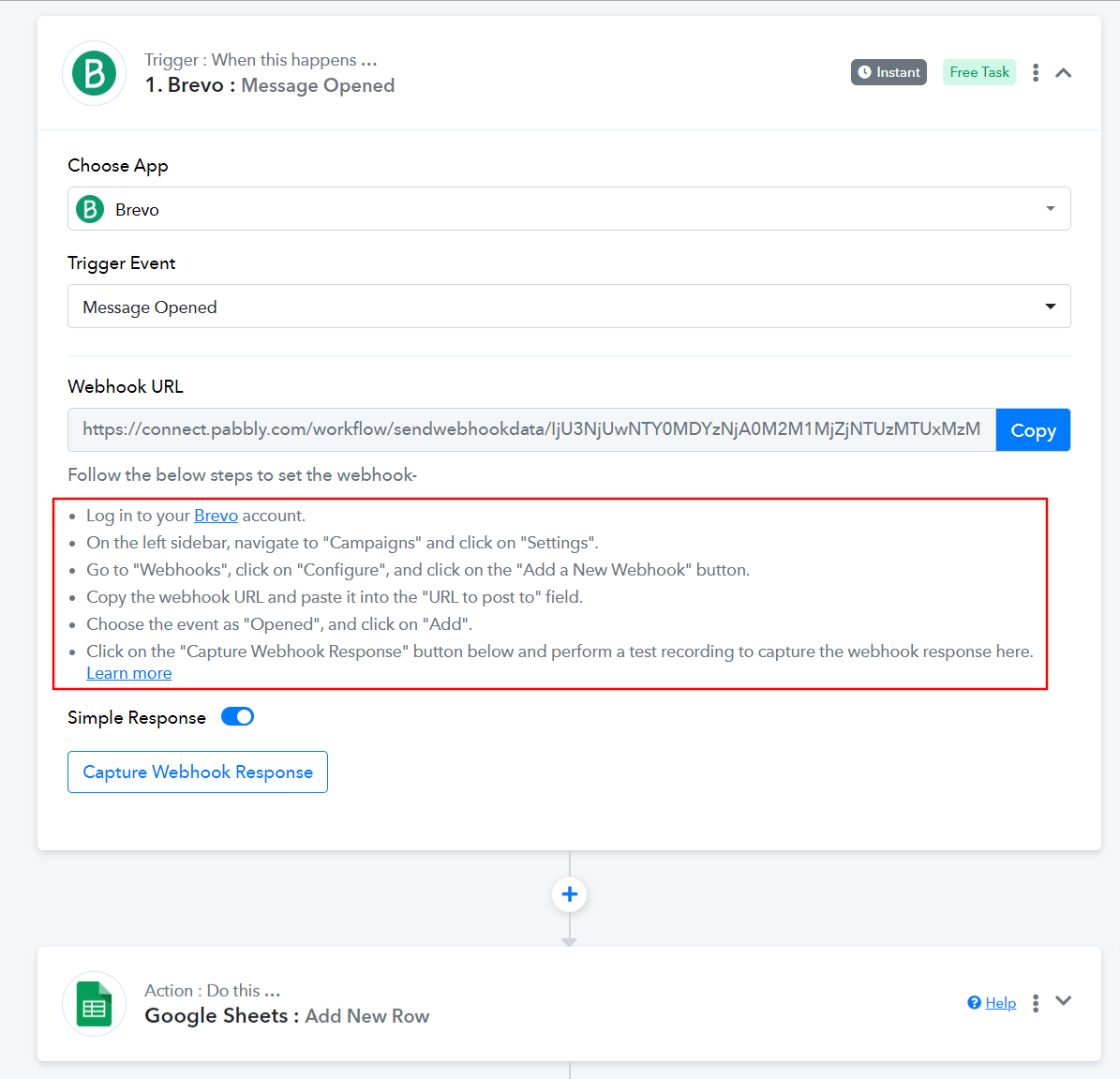1120x1079 pixels.
Task: Open the Brevo link in instructions
Action: 216,516
